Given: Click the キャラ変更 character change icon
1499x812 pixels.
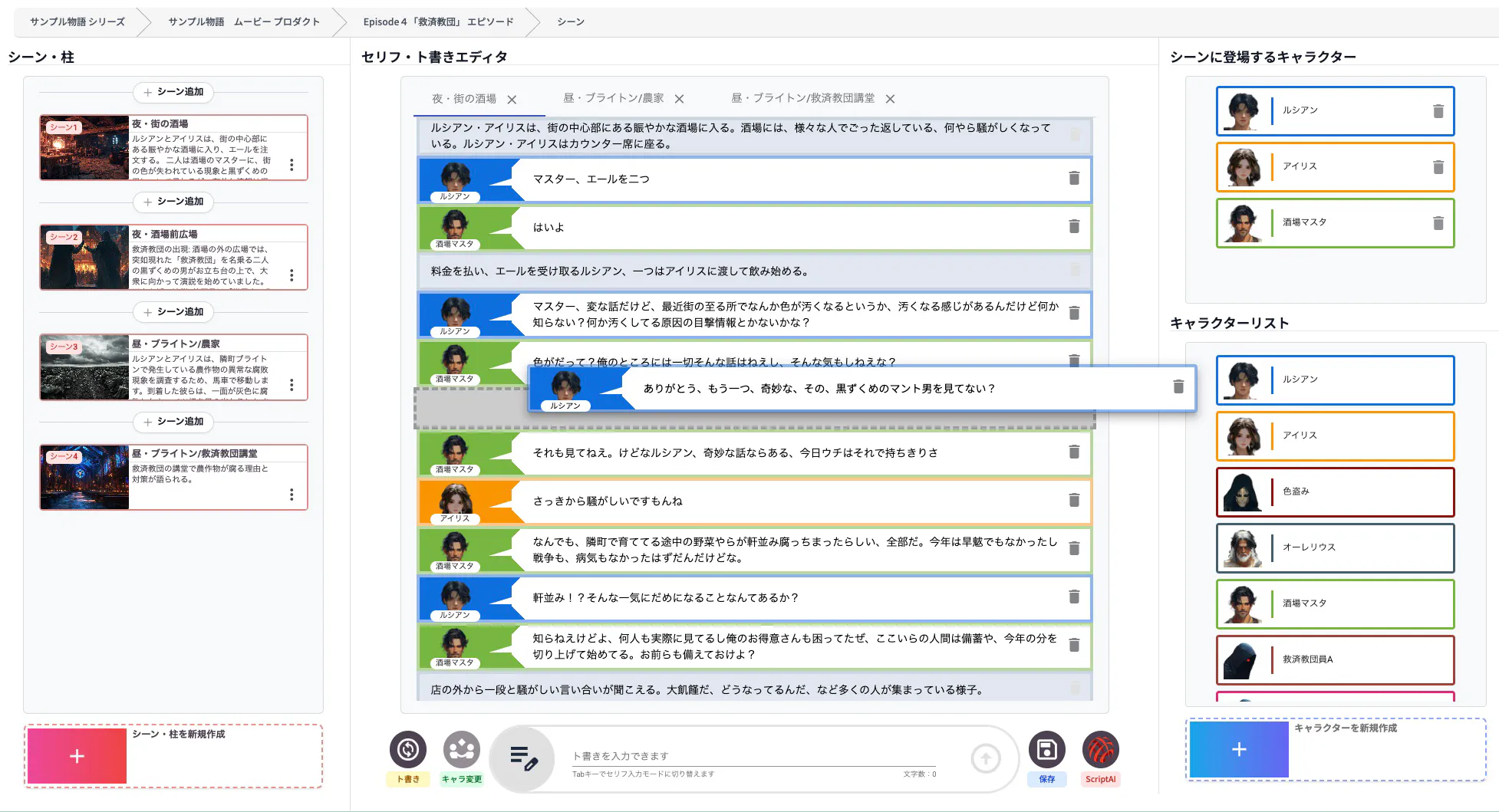Looking at the screenshot, I should coord(461,749).
